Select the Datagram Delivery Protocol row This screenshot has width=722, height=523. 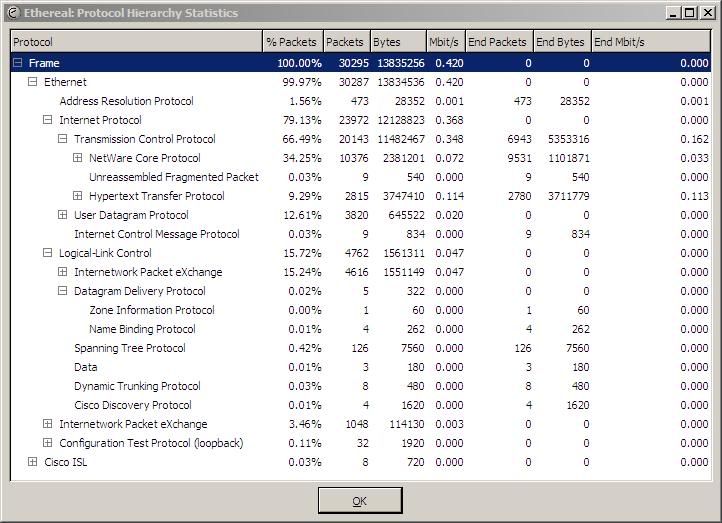[x=361, y=291]
